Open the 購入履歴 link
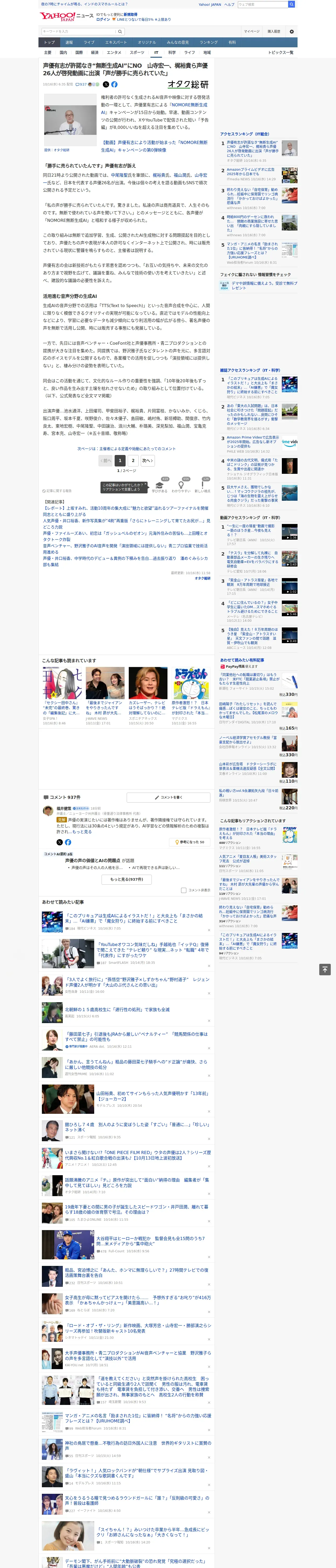The height and width of the screenshot is (1568, 336). pyautogui.click(x=274, y=32)
